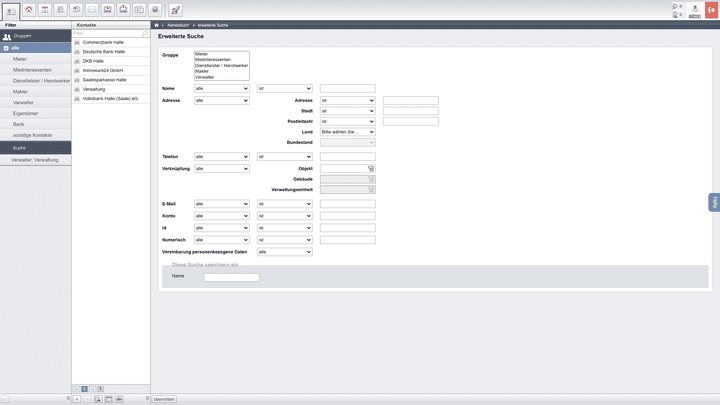Click the Adressbuch breadcrumb link

click(x=178, y=23)
